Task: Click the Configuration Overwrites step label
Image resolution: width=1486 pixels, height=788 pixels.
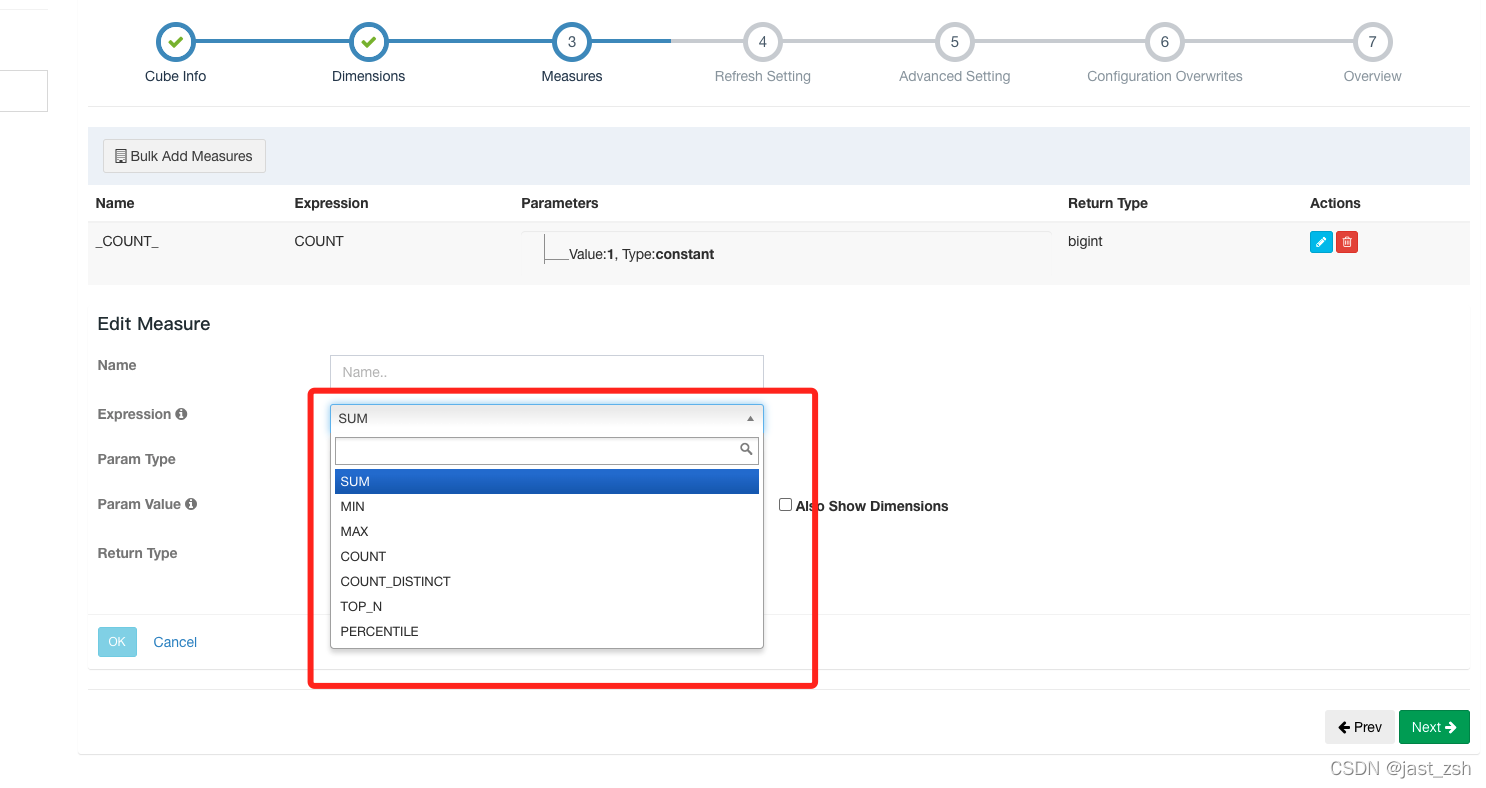Action: (1165, 76)
